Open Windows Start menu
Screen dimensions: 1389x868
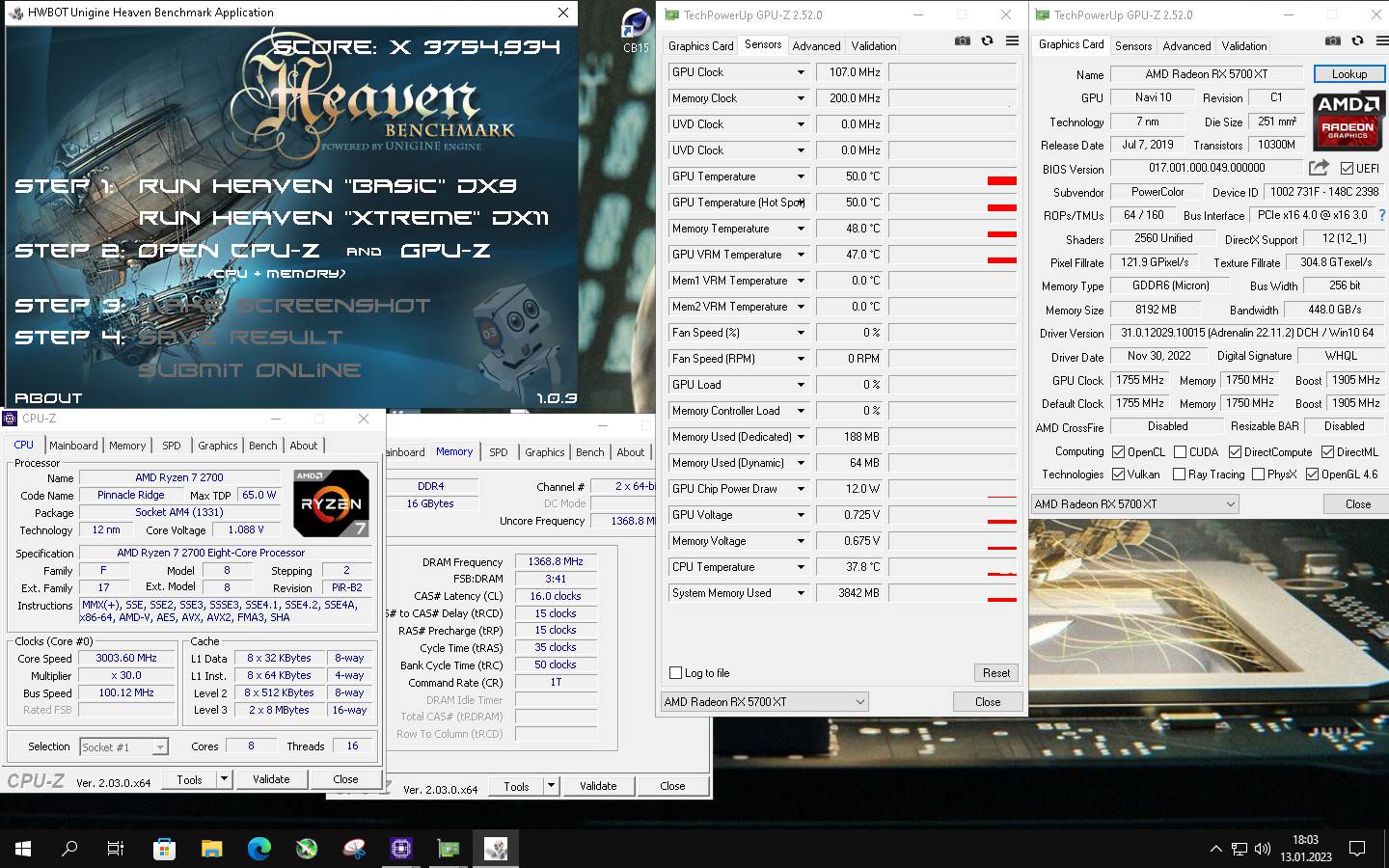(23, 849)
